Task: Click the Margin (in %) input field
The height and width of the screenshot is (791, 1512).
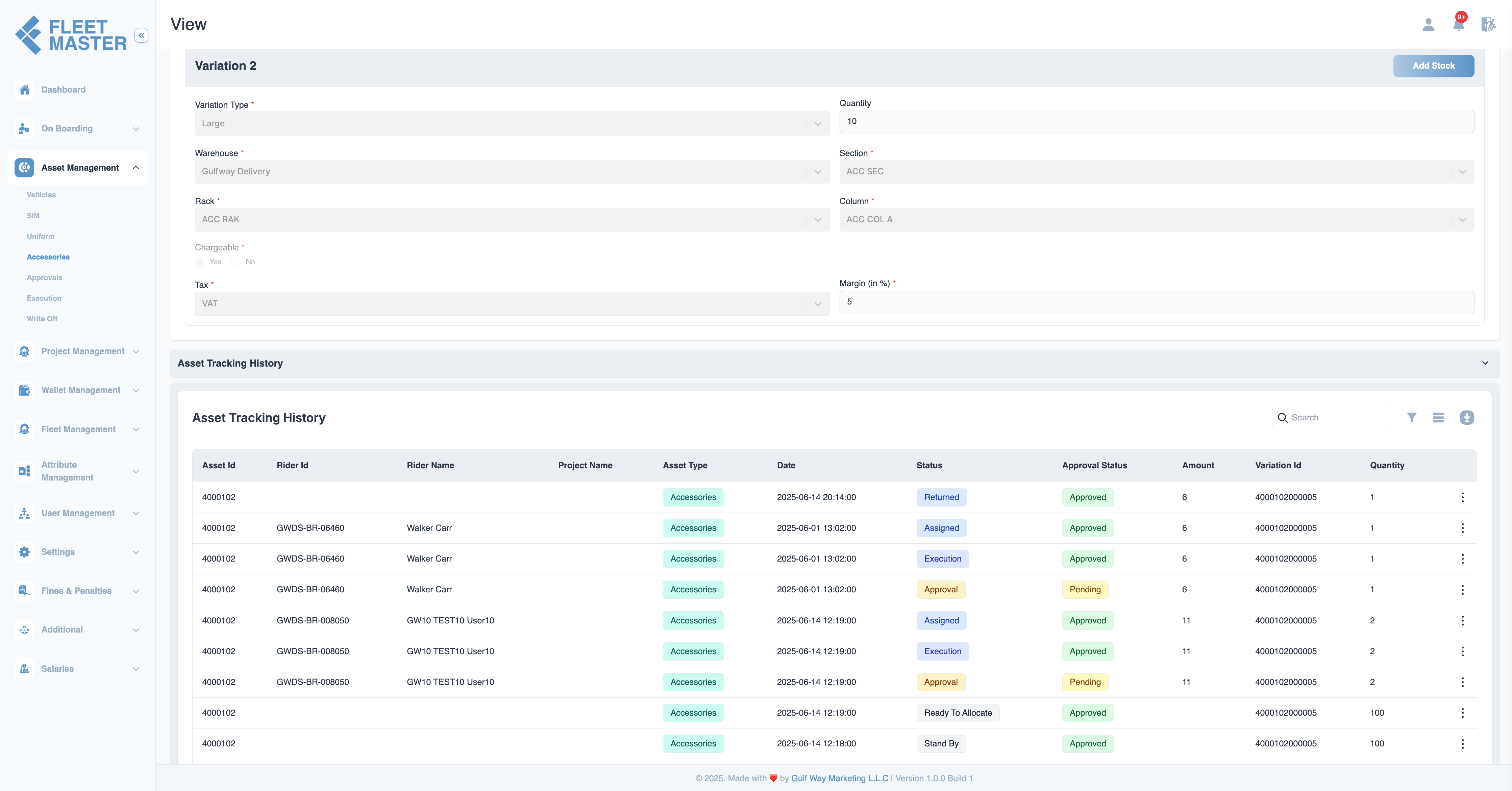Action: (x=1156, y=302)
